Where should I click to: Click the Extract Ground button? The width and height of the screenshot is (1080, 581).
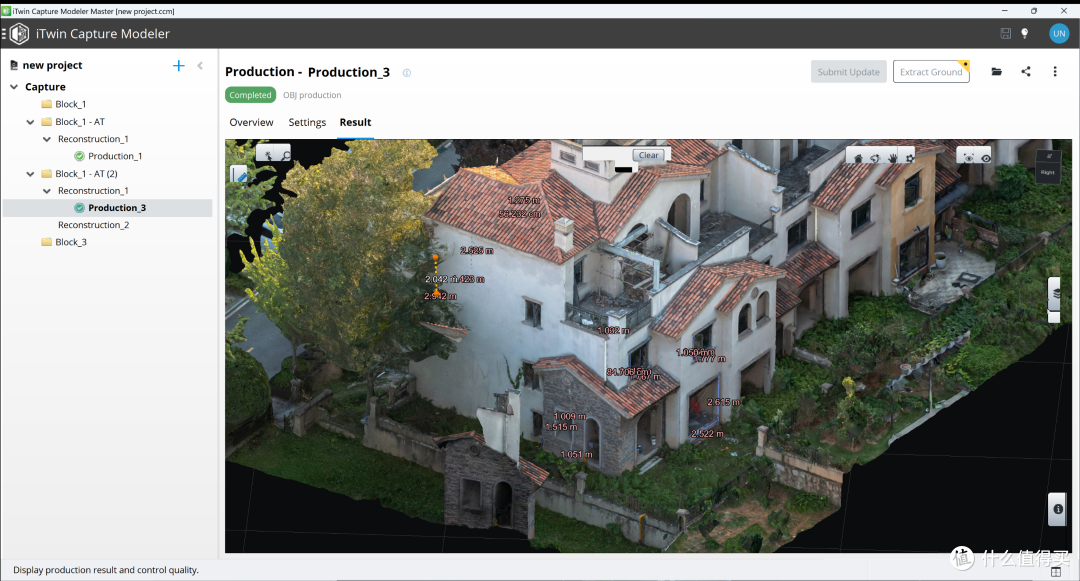pos(931,72)
